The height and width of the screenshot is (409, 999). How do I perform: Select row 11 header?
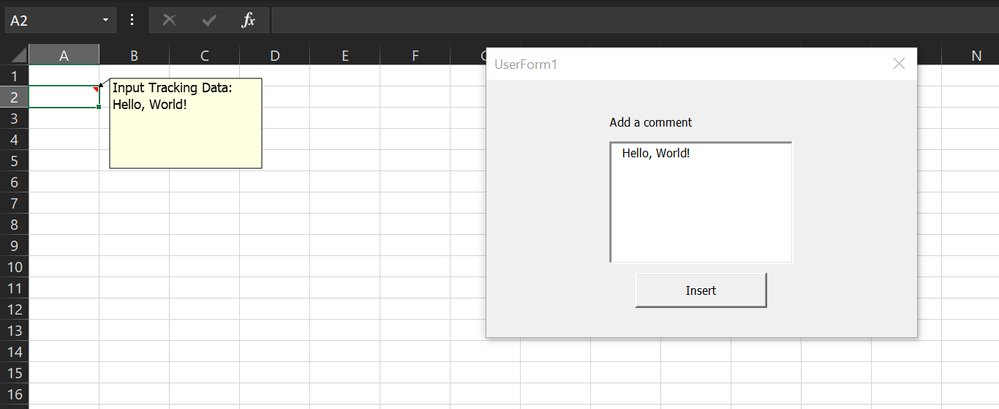14,288
